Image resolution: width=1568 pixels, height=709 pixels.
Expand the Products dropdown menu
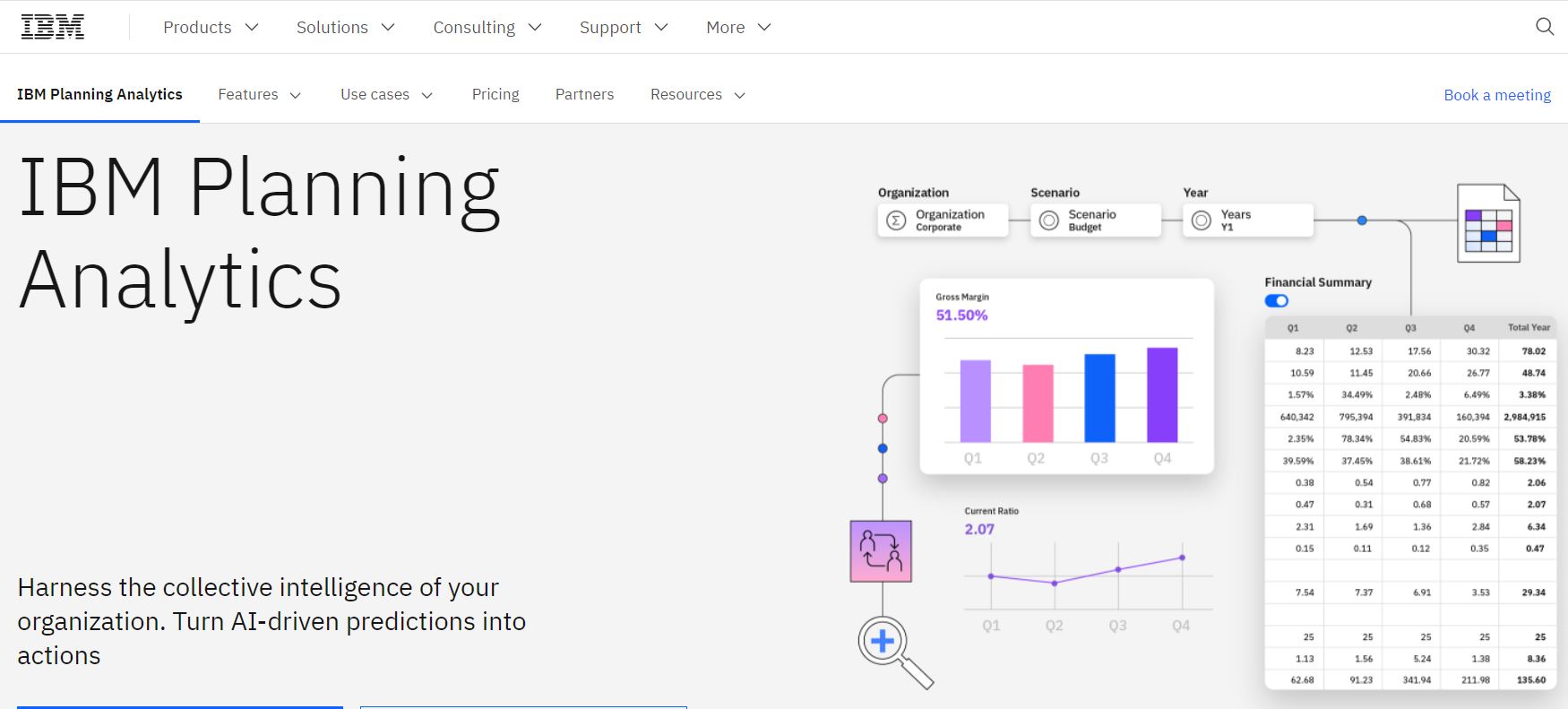(x=211, y=28)
